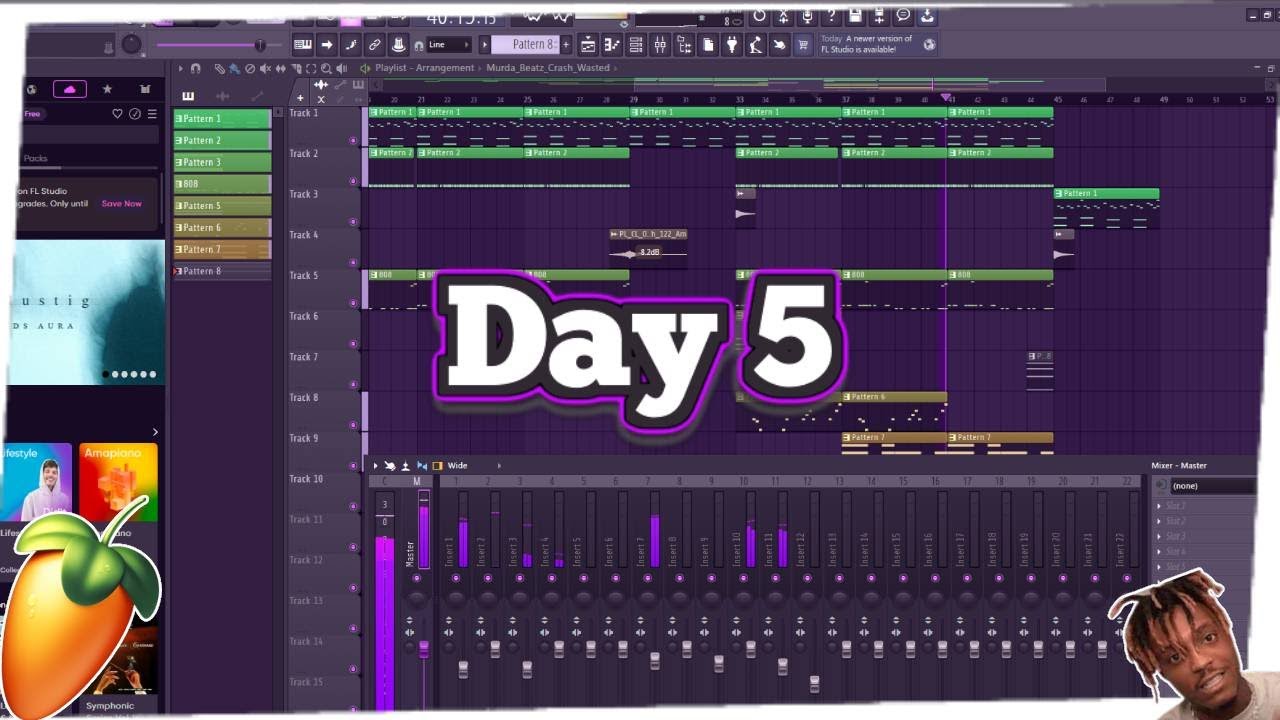
Task: Open the project files page icon
Action: click(708, 45)
